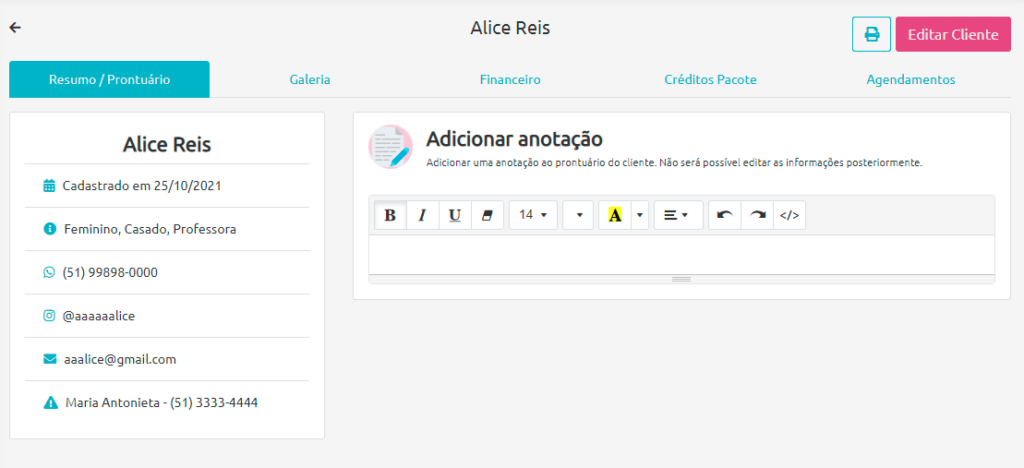1024x468 pixels.
Task: Print the client record
Action: pyautogui.click(x=871, y=35)
